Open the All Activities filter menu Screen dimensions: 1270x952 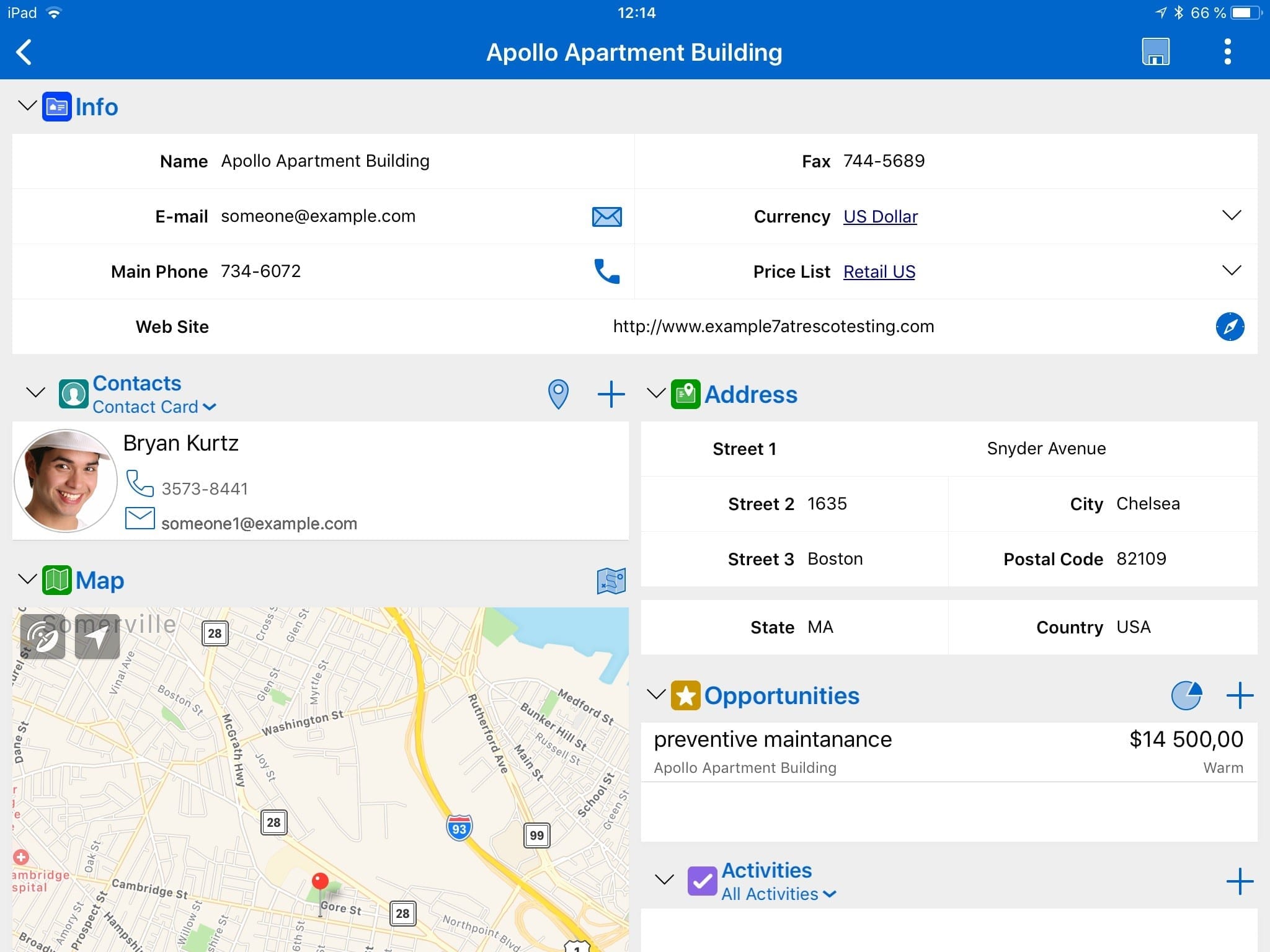point(779,894)
